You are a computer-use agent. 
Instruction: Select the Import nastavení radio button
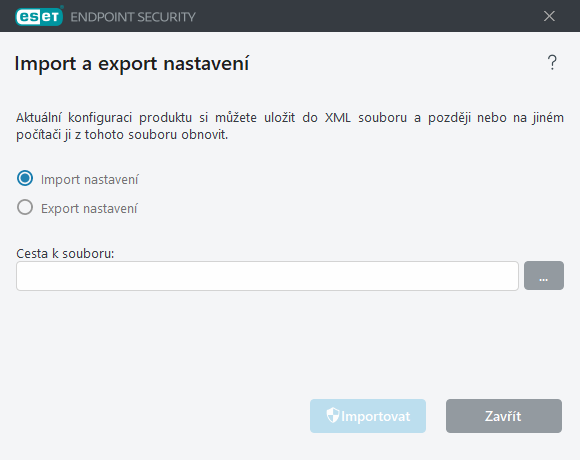click(x=25, y=178)
